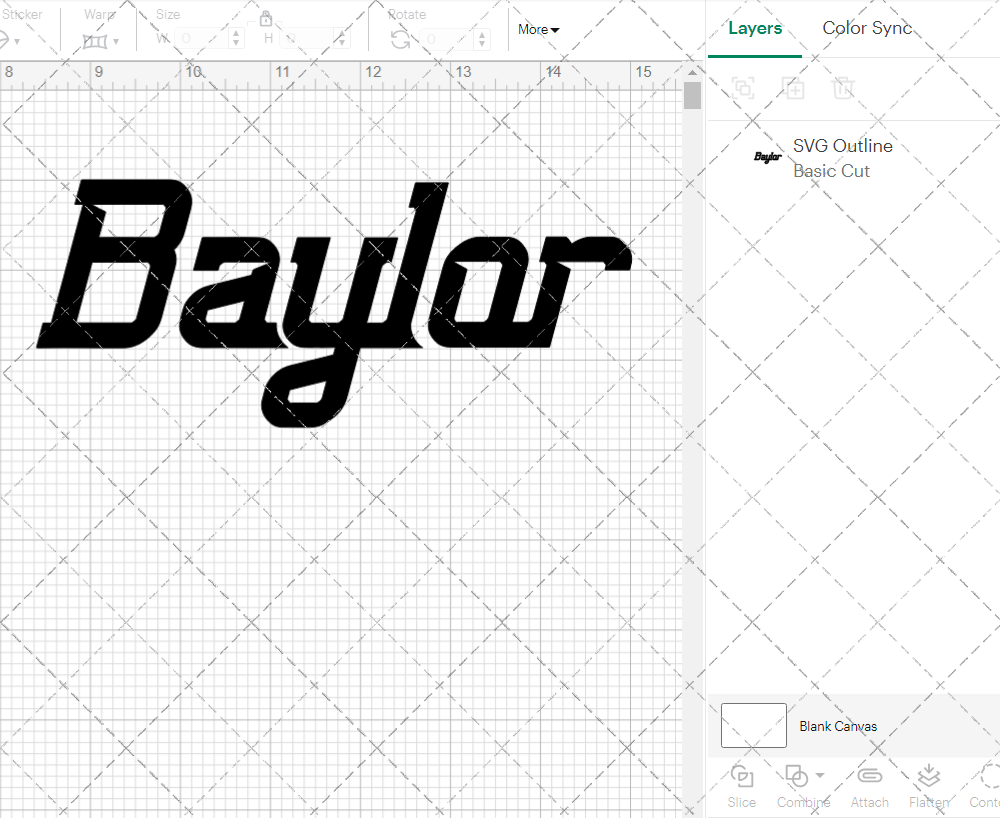Open the More dropdown

coord(538,30)
